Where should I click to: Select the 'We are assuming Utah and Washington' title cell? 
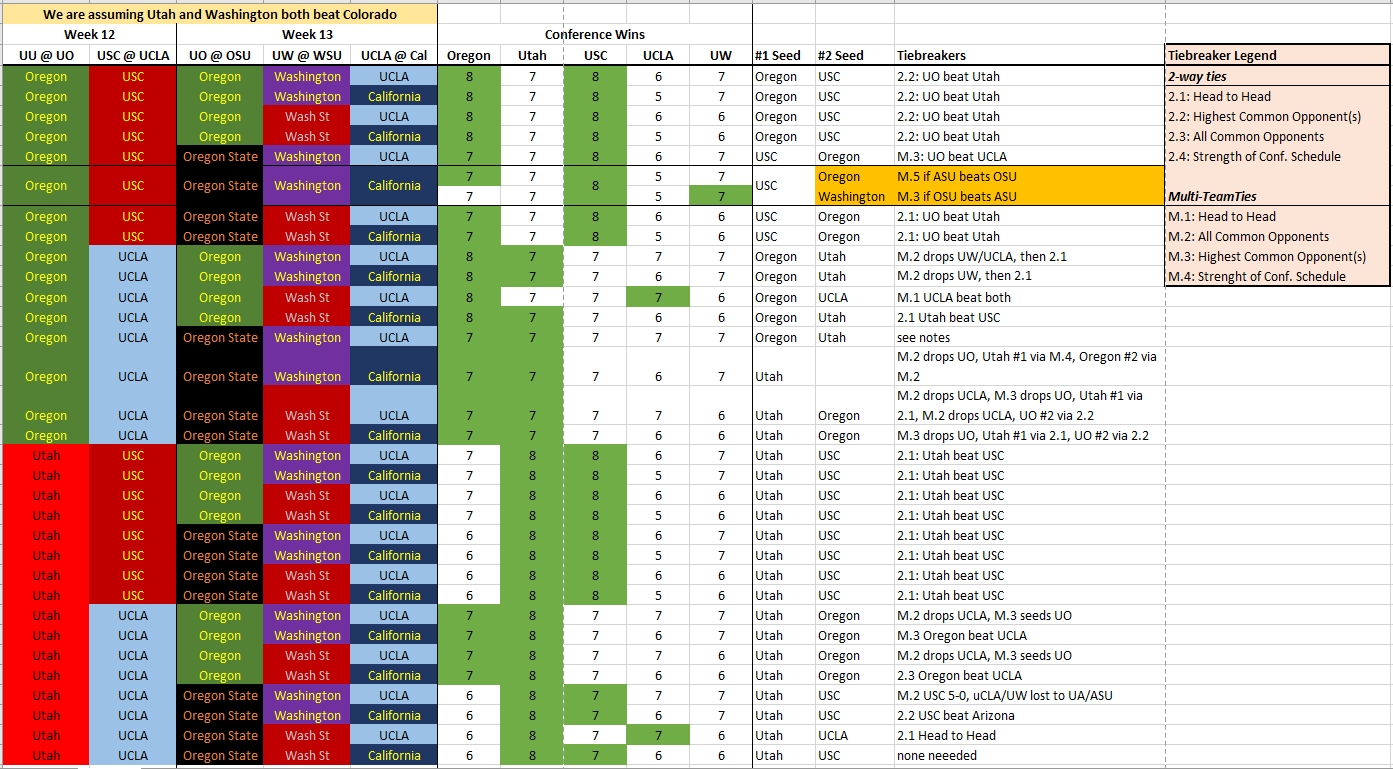(x=219, y=14)
